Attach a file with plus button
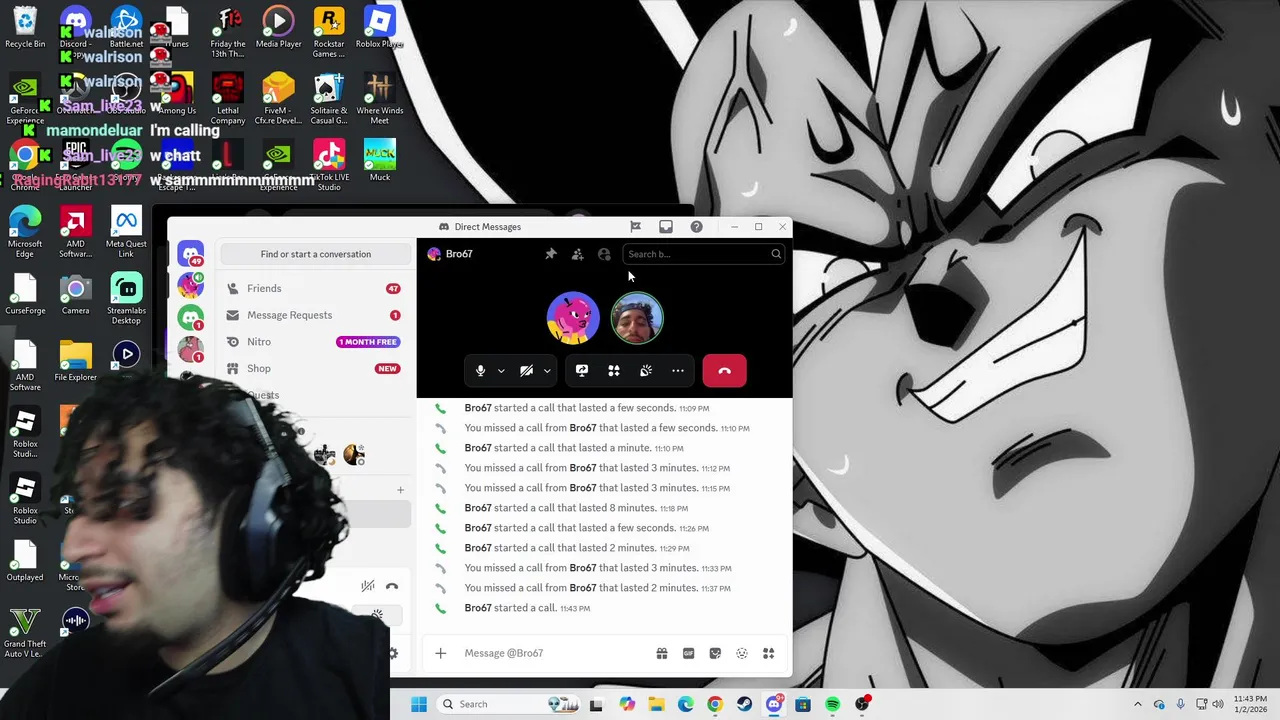This screenshot has height=720, width=1280. pyautogui.click(x=440, y=653)
